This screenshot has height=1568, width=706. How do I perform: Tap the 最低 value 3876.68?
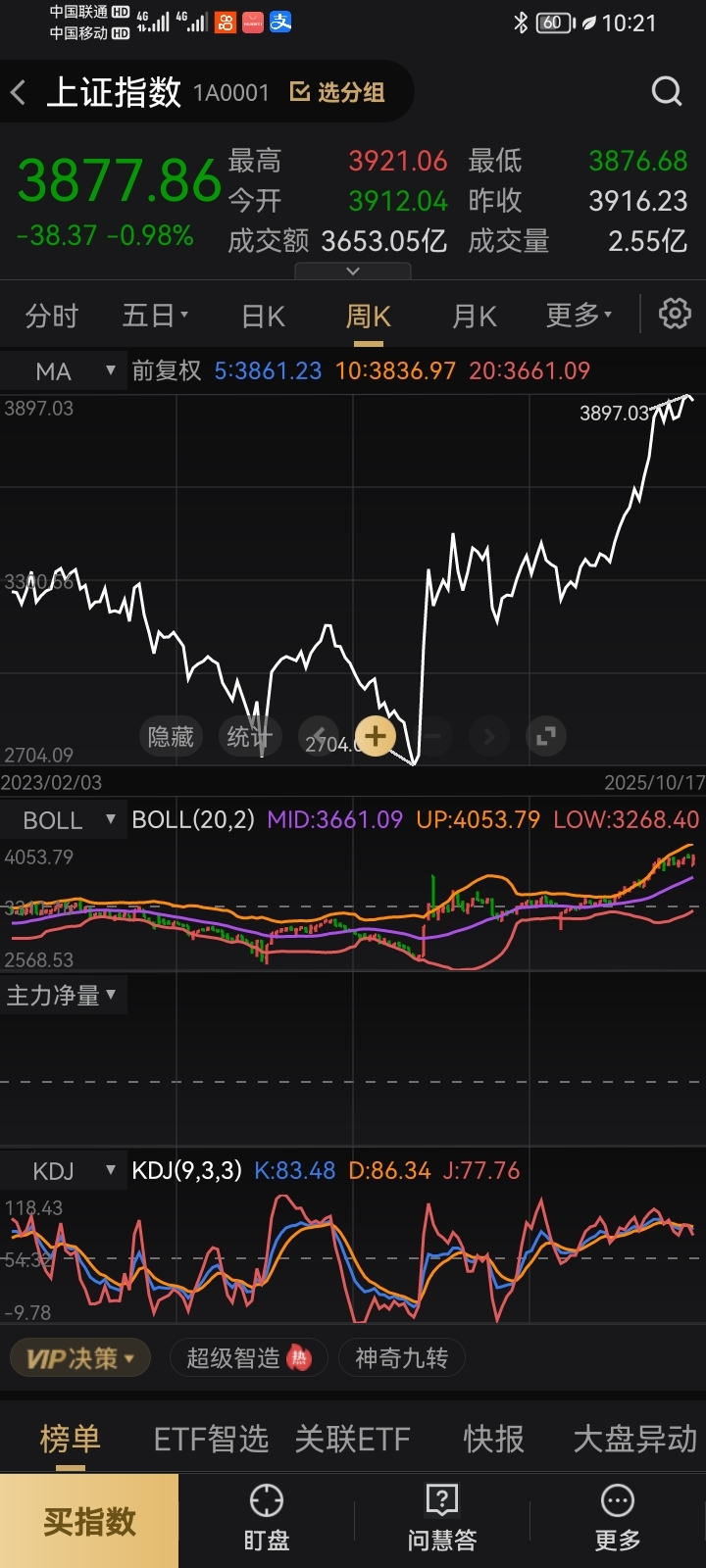pos(638,161)
